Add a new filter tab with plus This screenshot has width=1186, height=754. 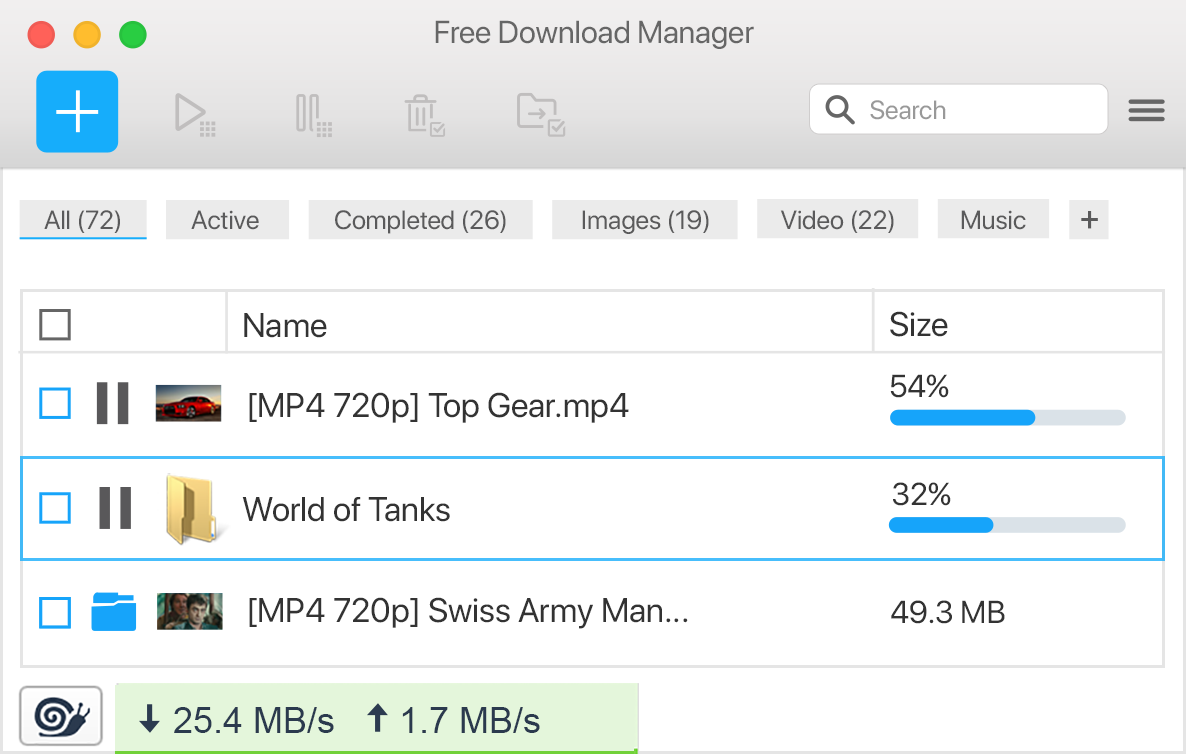tap(1088, 219)
